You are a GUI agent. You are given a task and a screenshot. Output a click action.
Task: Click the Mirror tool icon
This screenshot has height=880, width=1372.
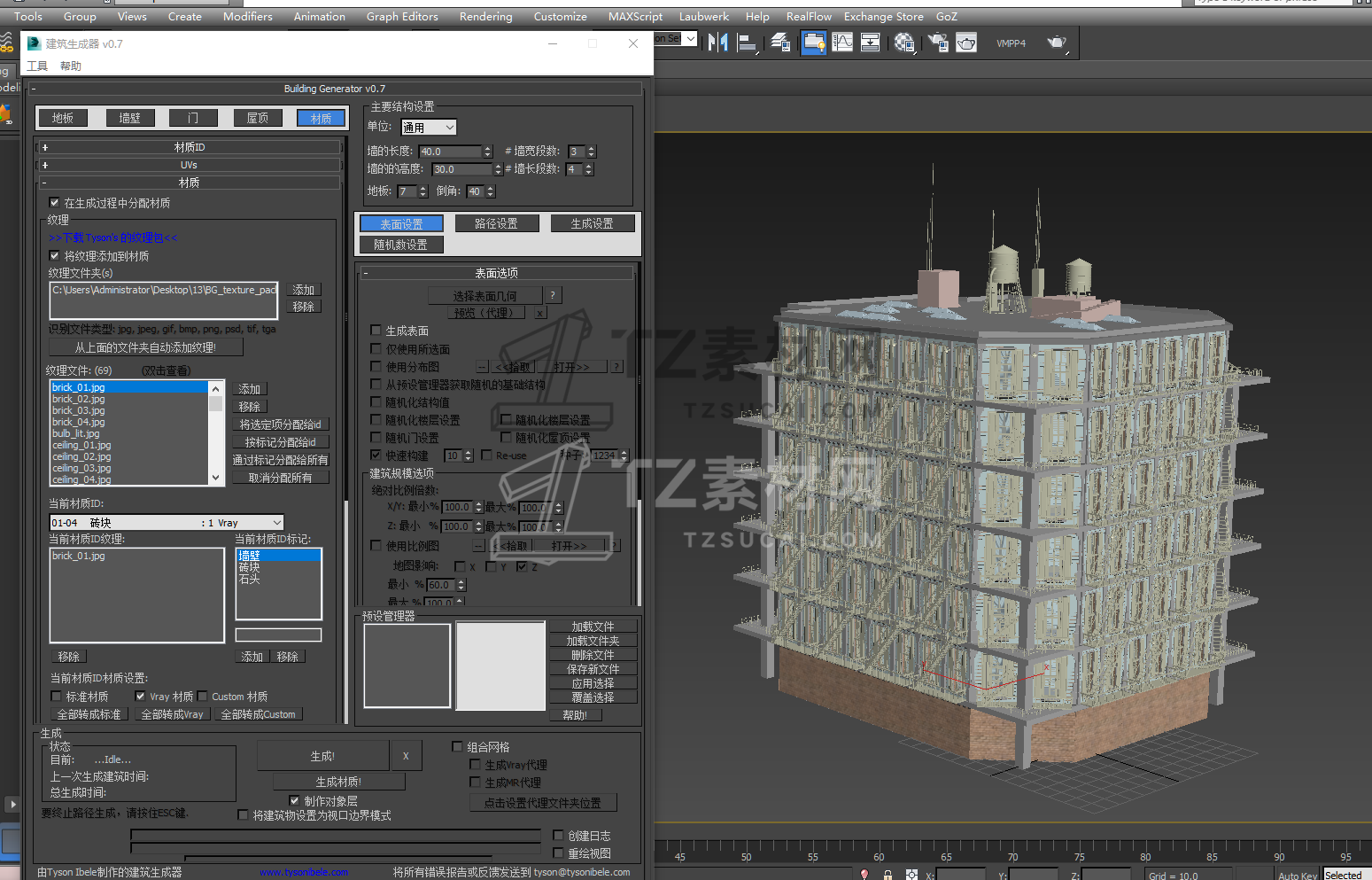[717, 43]
